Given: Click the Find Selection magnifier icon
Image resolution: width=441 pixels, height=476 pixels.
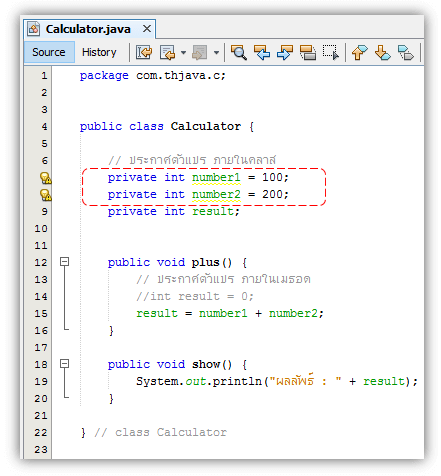Looking at the screenshot, I should click(239, 52).
